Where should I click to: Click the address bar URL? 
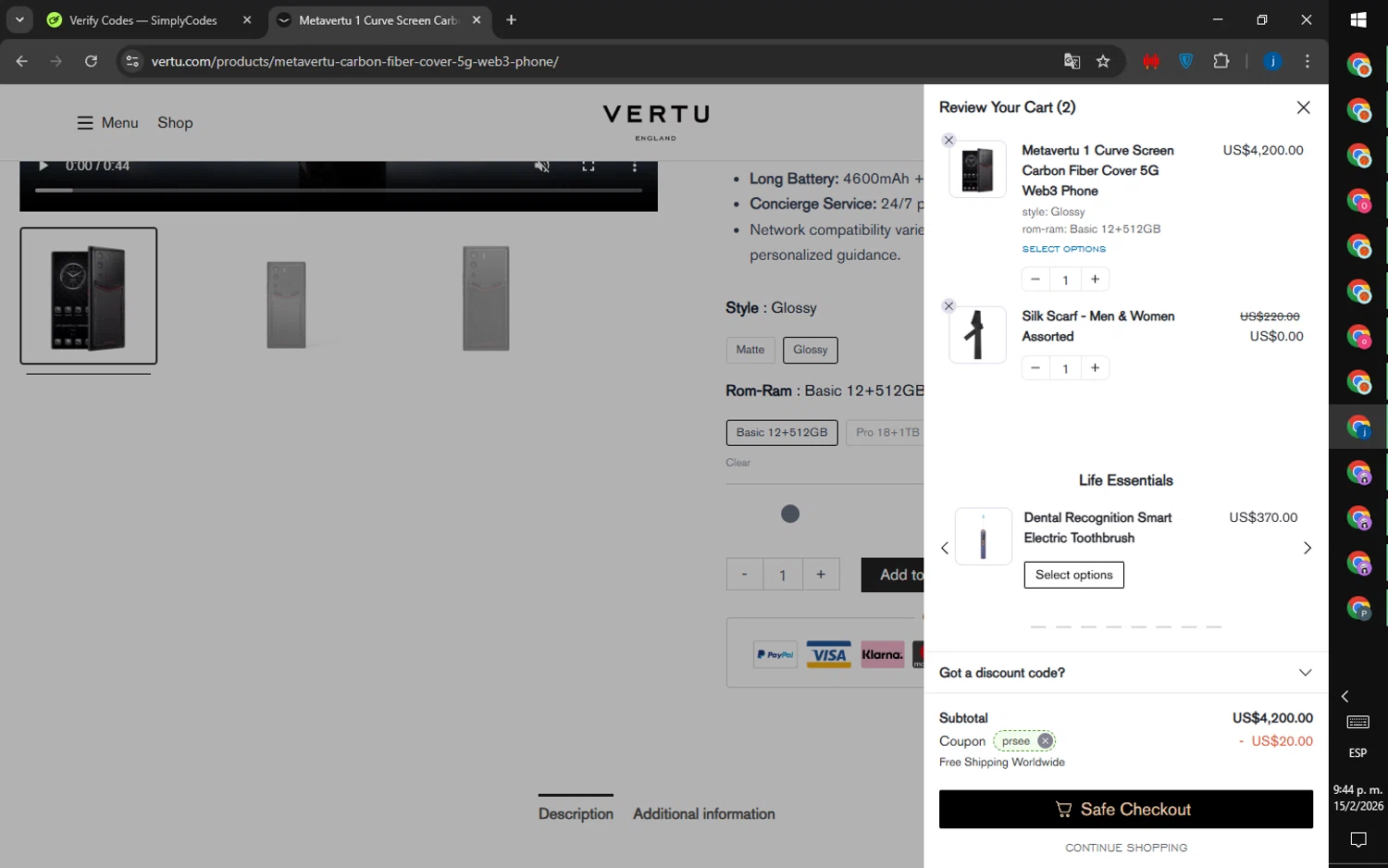355,61
